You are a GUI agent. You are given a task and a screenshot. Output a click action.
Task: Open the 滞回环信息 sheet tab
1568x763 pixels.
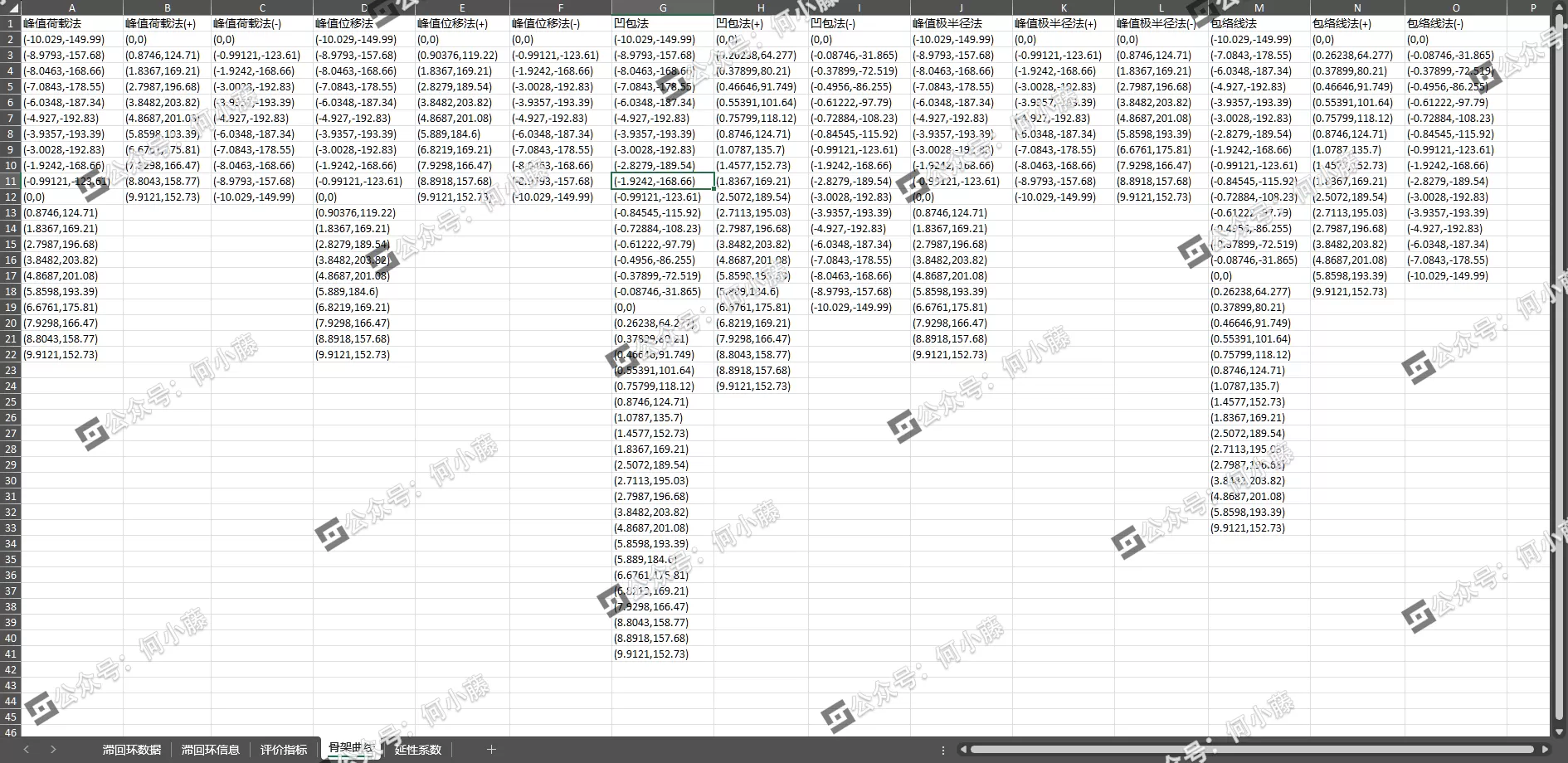210,750
